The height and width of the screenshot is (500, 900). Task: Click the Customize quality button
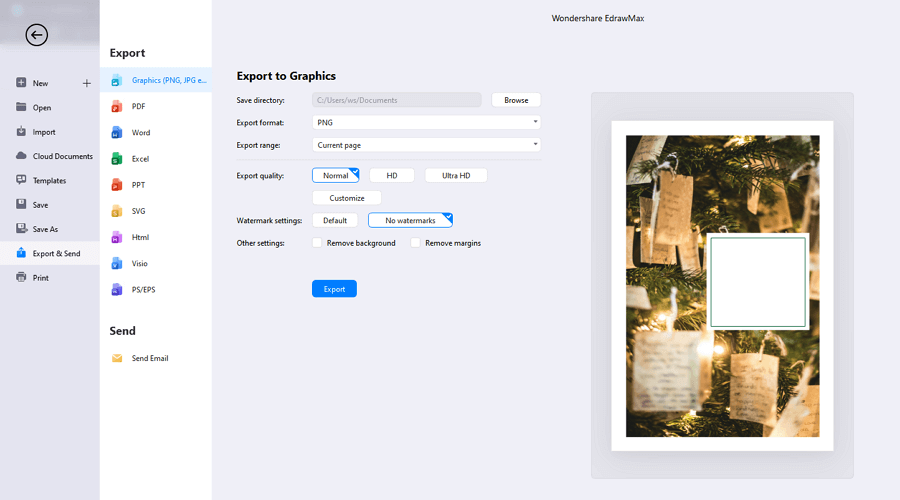tap(347, 198)
